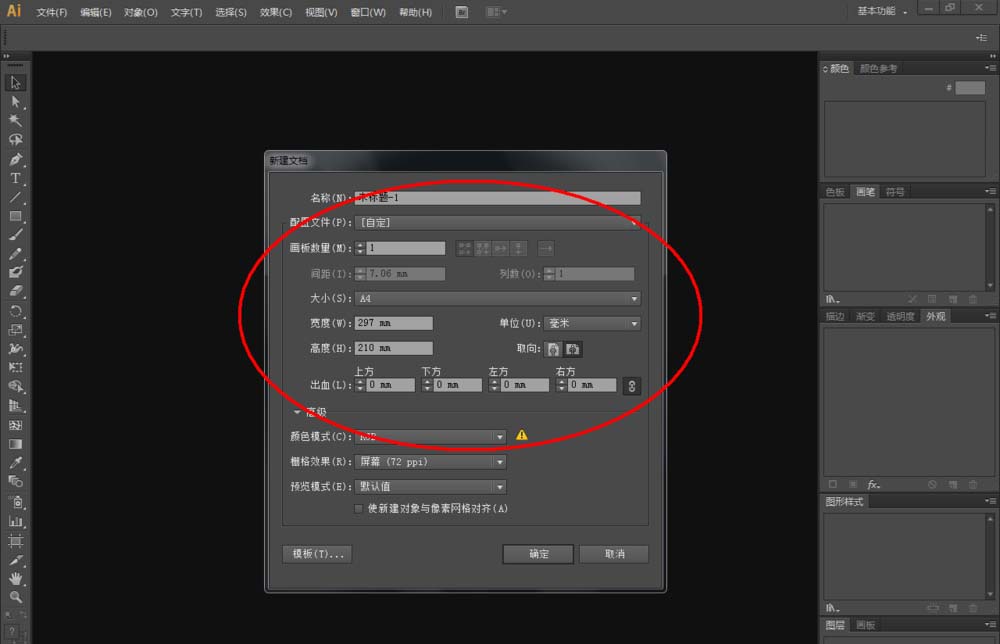Viewport: 1000px width, 644px height.
Task: Select the Pencil tool
Action: pyautogui.click(x=15, y=254)
